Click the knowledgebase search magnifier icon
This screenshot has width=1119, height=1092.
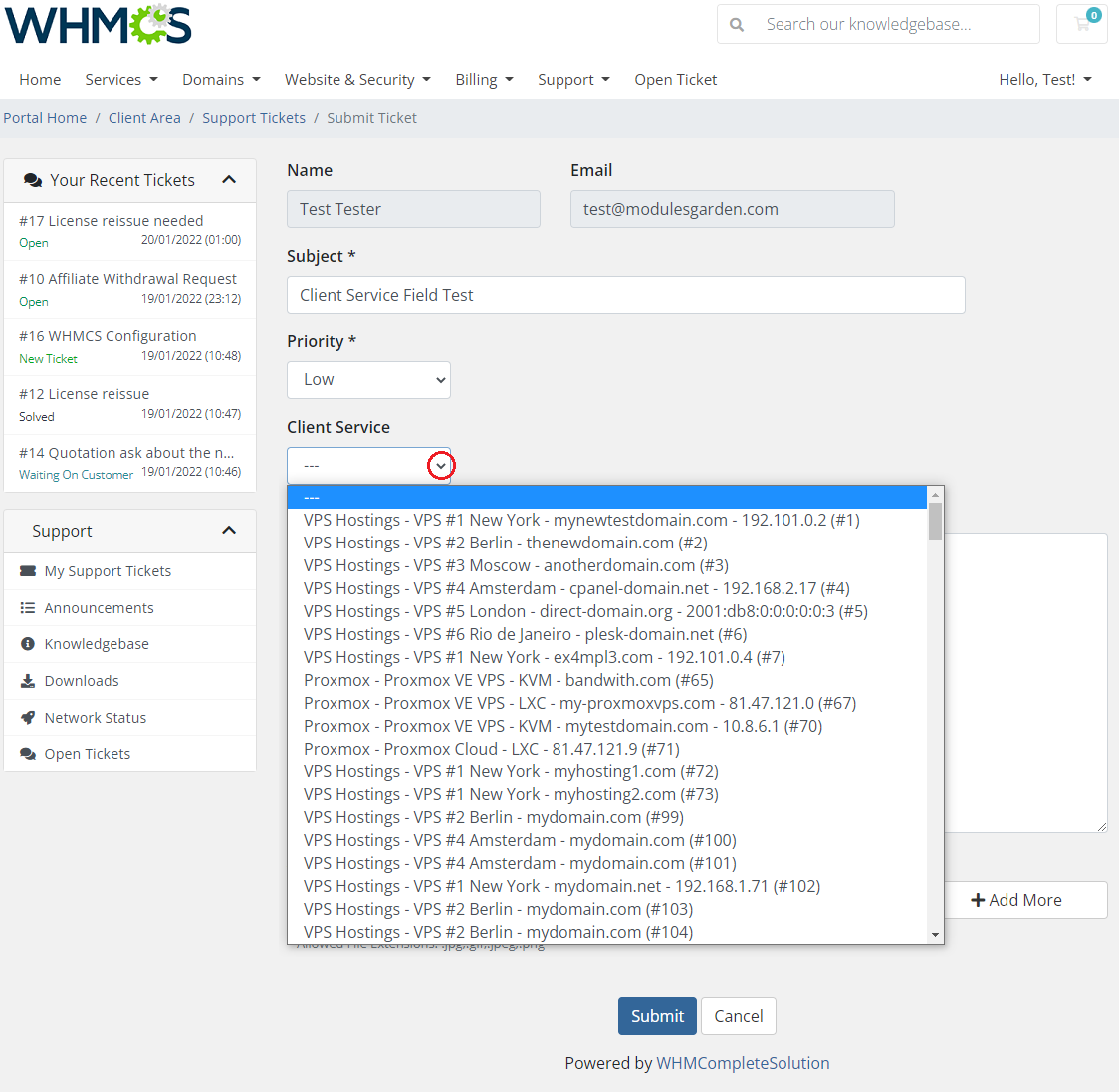[737, 25]
